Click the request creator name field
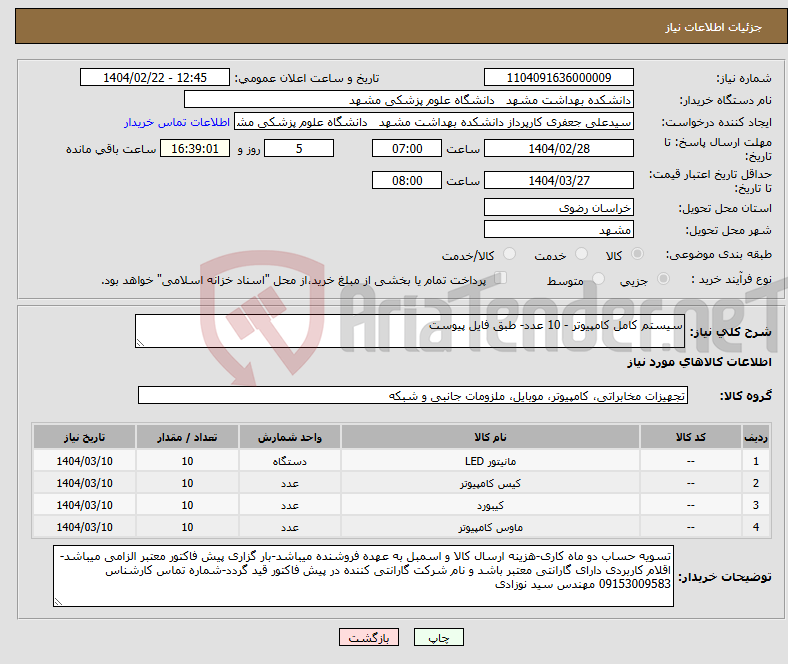This screenshot has width=788, height=664. tap(434, 122)
